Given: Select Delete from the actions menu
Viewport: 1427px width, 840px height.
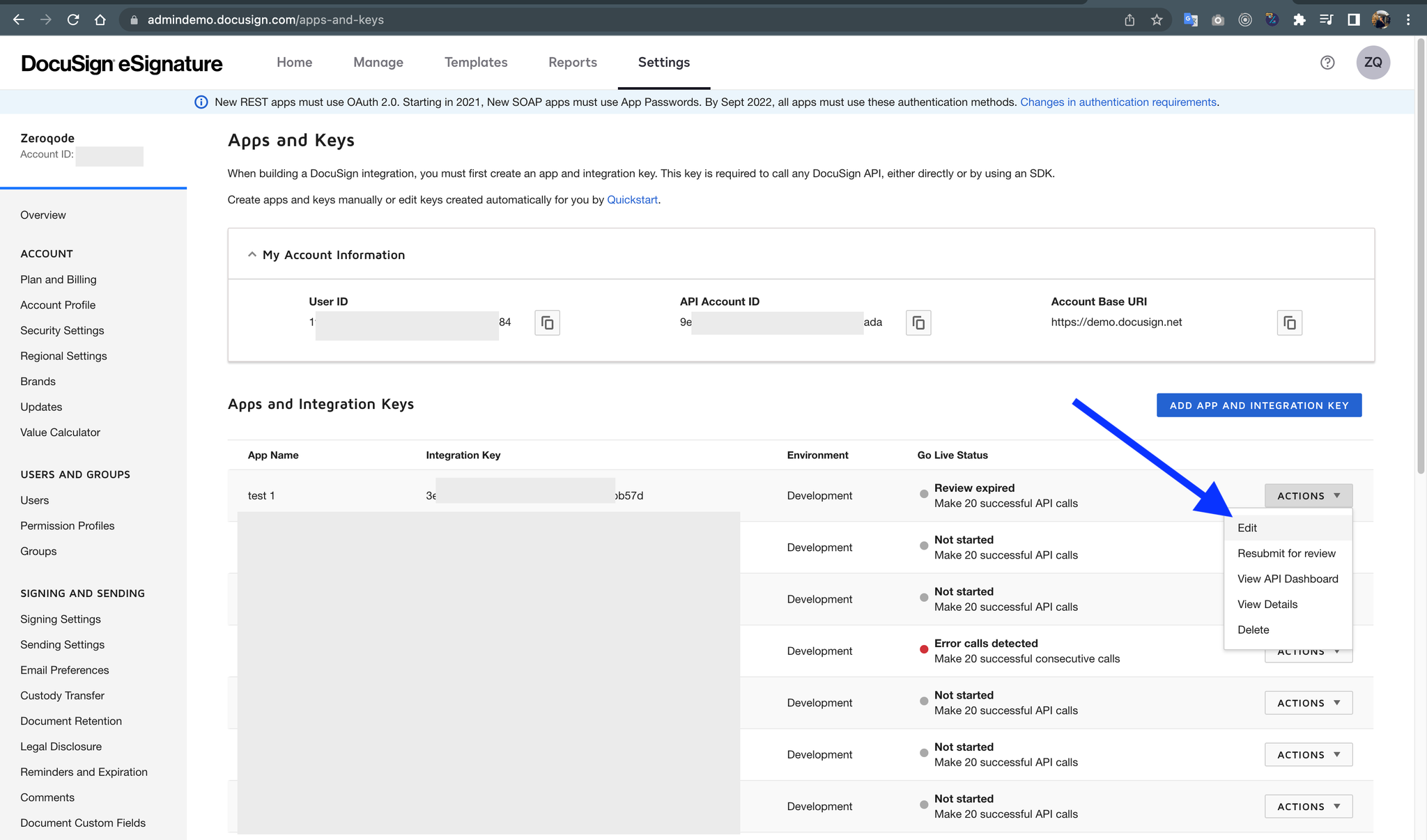Looking at the screenshot, I should (1288, 630).
